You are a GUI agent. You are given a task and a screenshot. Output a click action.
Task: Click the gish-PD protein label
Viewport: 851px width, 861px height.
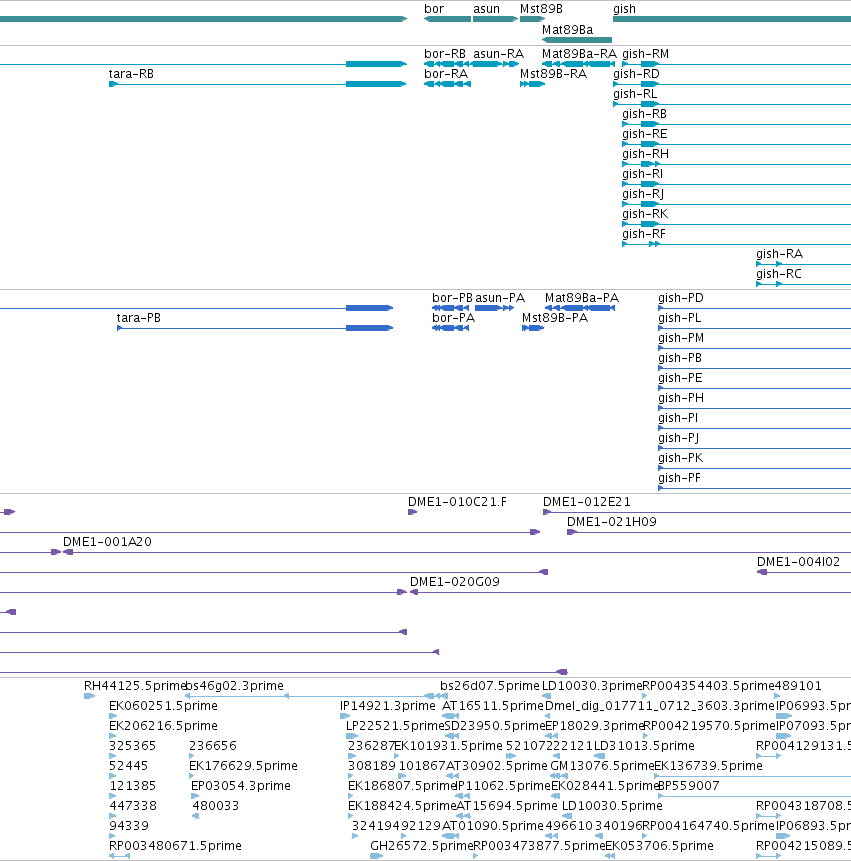click(681, 298)
